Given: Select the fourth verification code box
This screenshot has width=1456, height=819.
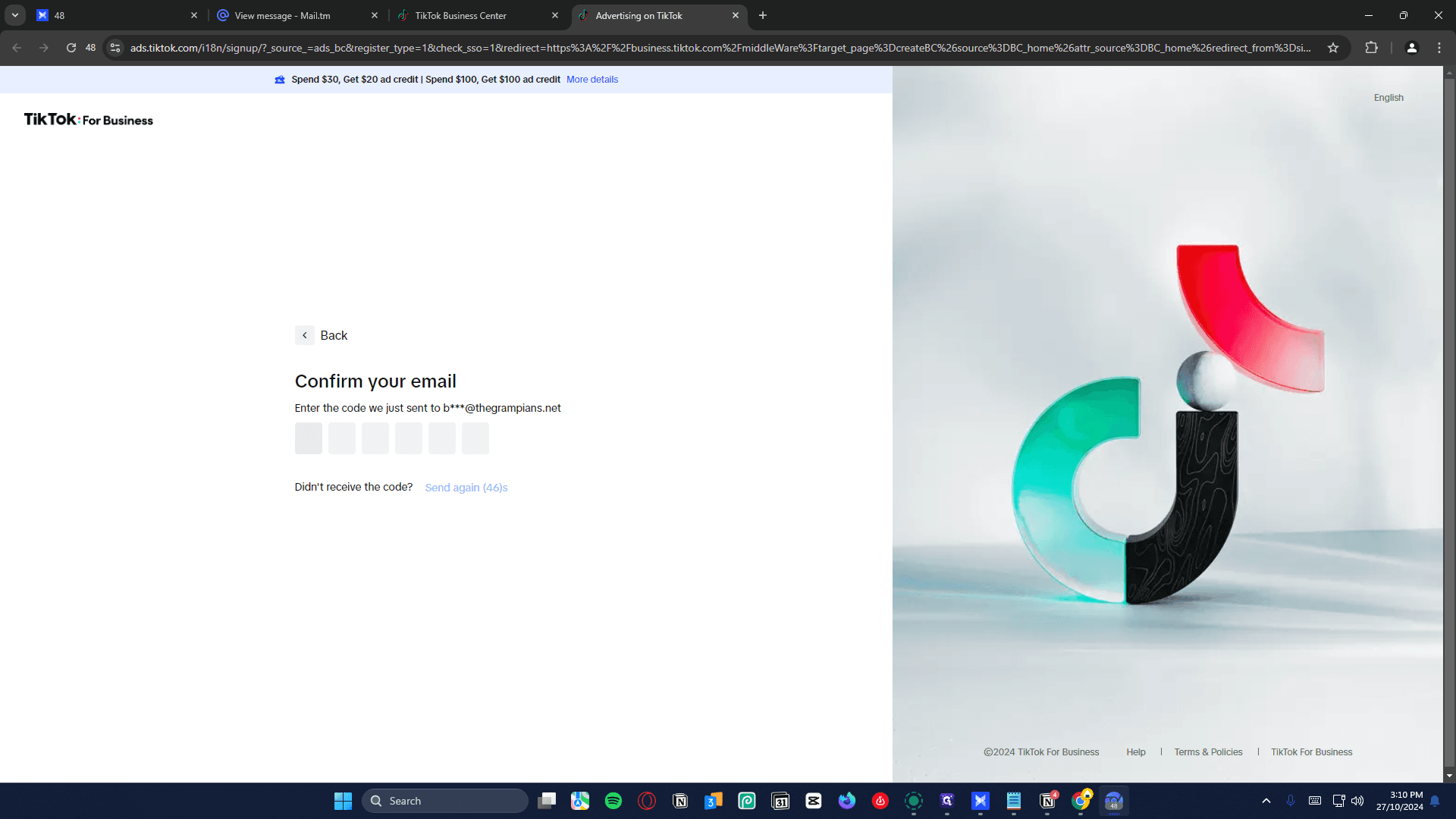Looking at the screenshot, I should pyautogui.click(x=409, y=438).
